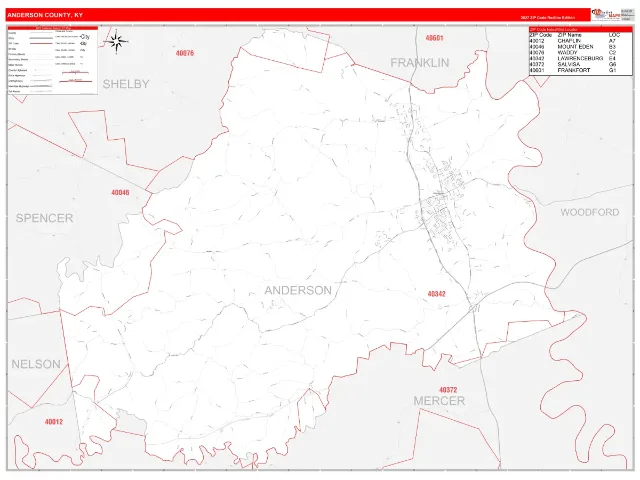Click MOUNT EDEN in the ZIP index

coord(576,47)
